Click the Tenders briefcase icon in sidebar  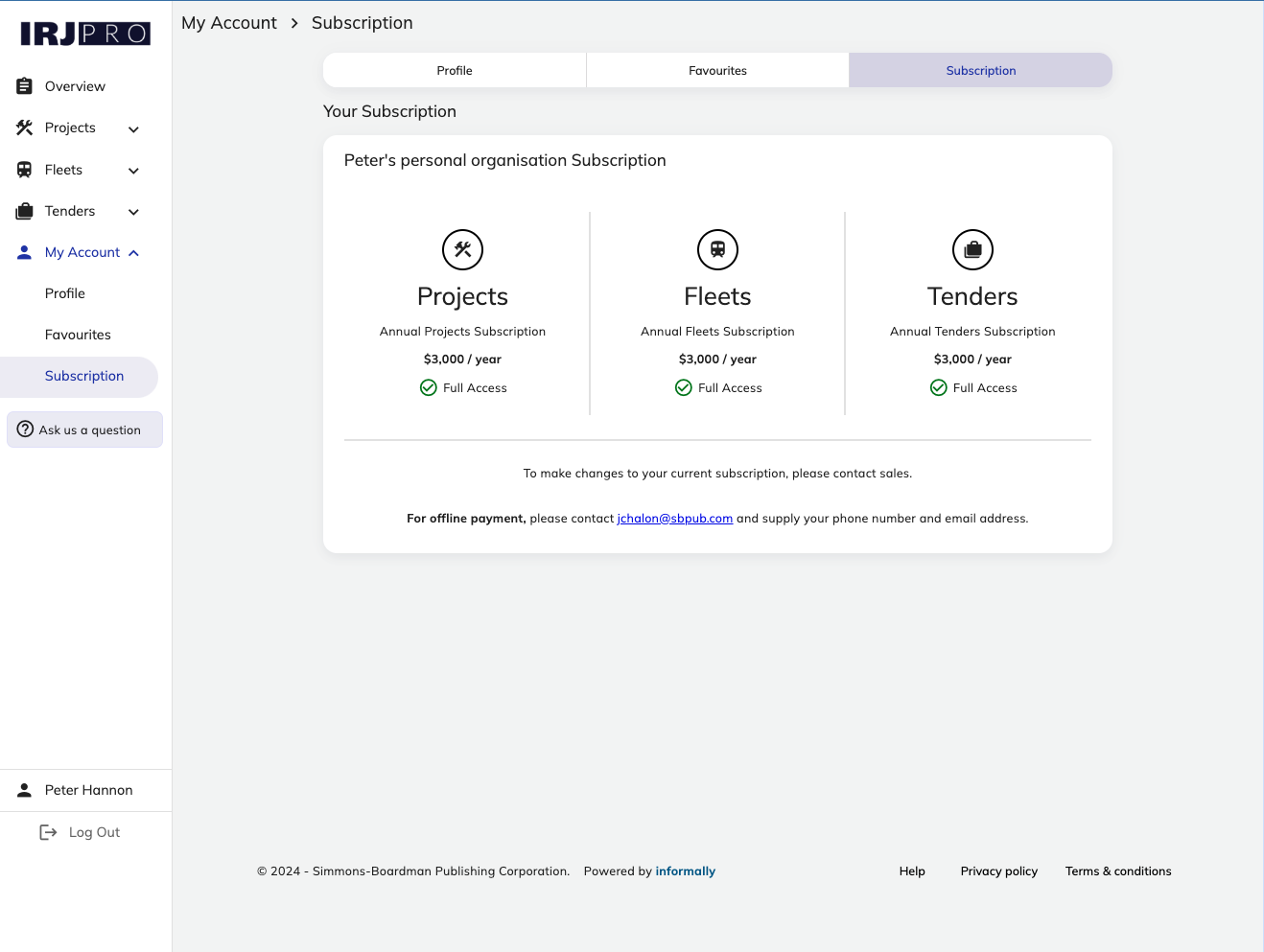[25, 211]
